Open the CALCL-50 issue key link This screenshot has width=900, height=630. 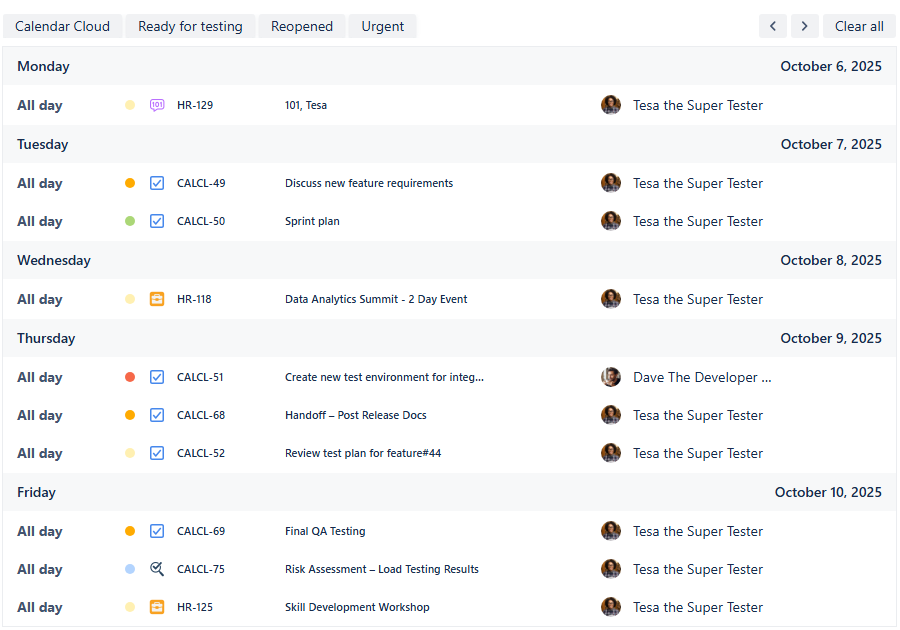tap(201, 221)
